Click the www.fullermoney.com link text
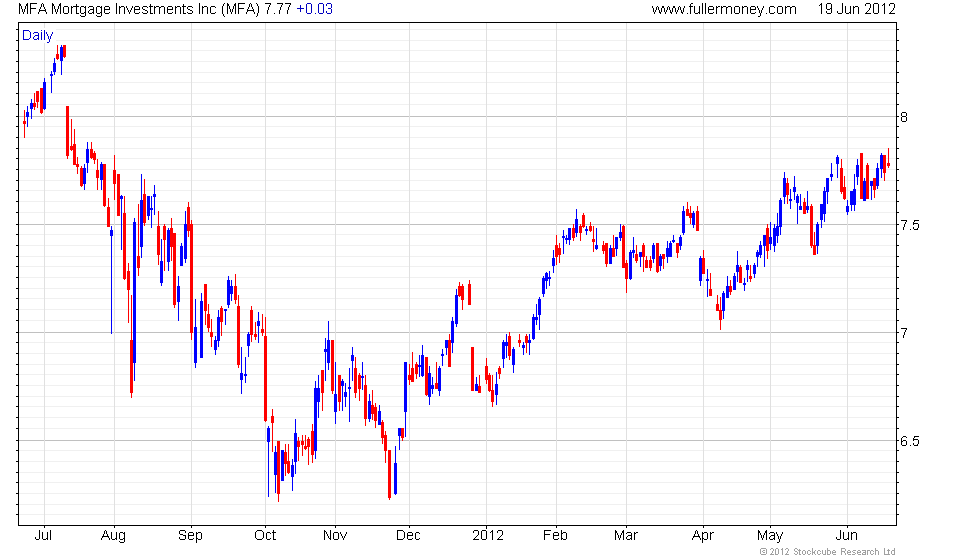Viewport: 980px width, 560px height. click(x=724, y=9)
